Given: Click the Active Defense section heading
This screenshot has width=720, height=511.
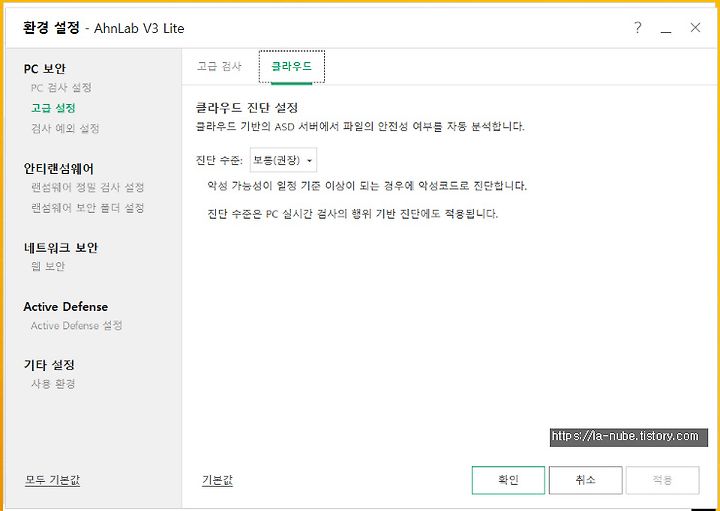Looking at the screenshot, I should (x=66, y=307).
